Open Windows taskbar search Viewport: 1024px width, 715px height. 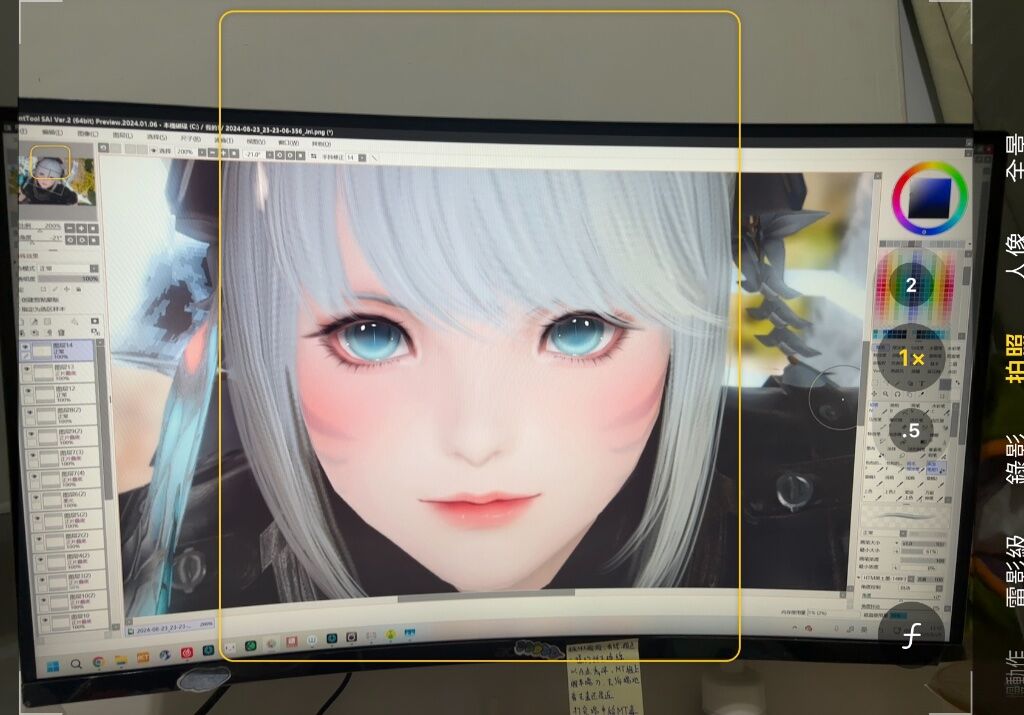click(76, 664)
